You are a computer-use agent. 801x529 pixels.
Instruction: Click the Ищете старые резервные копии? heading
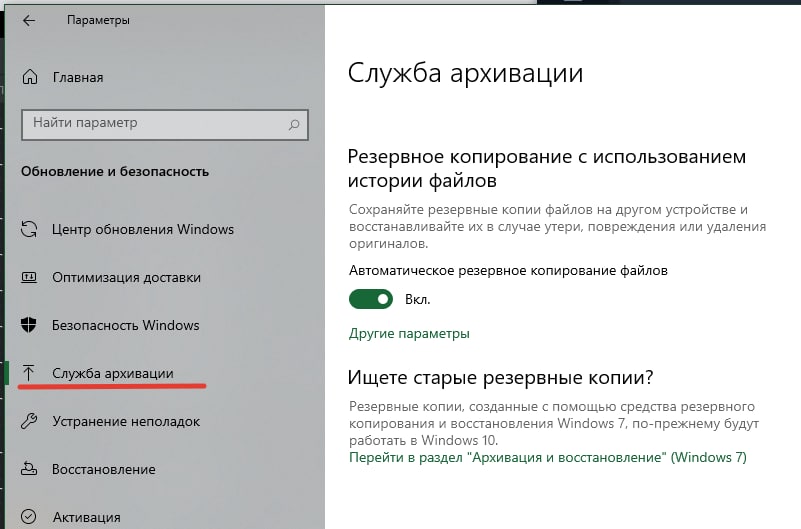click(x=501, y=377)
